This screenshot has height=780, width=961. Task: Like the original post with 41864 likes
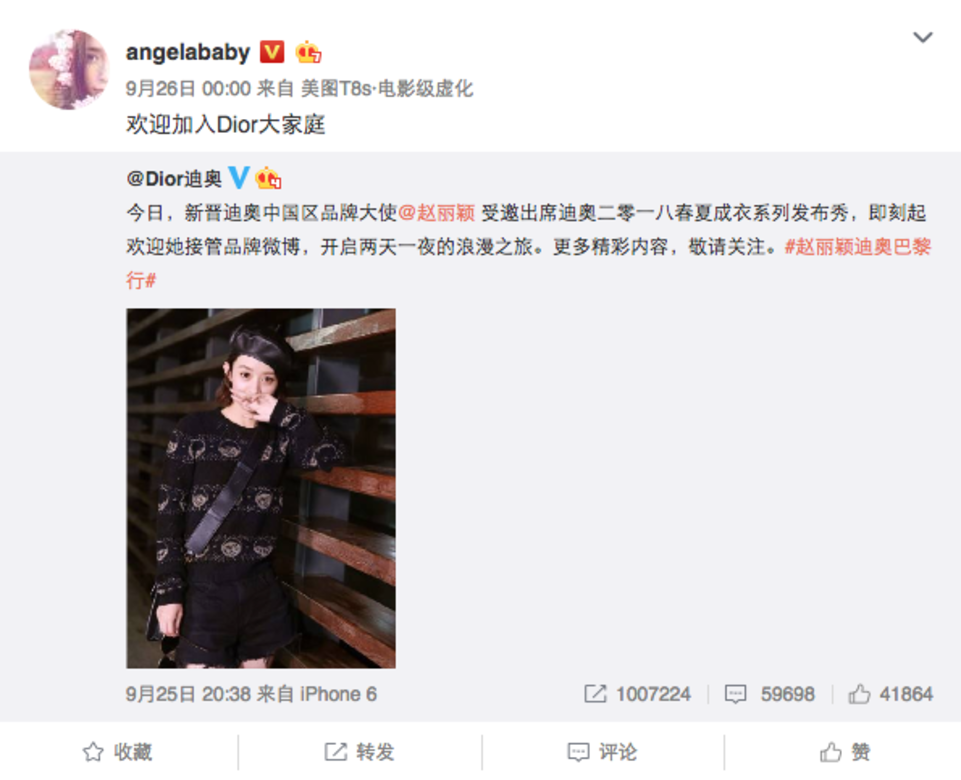click(x=891, y=694)
